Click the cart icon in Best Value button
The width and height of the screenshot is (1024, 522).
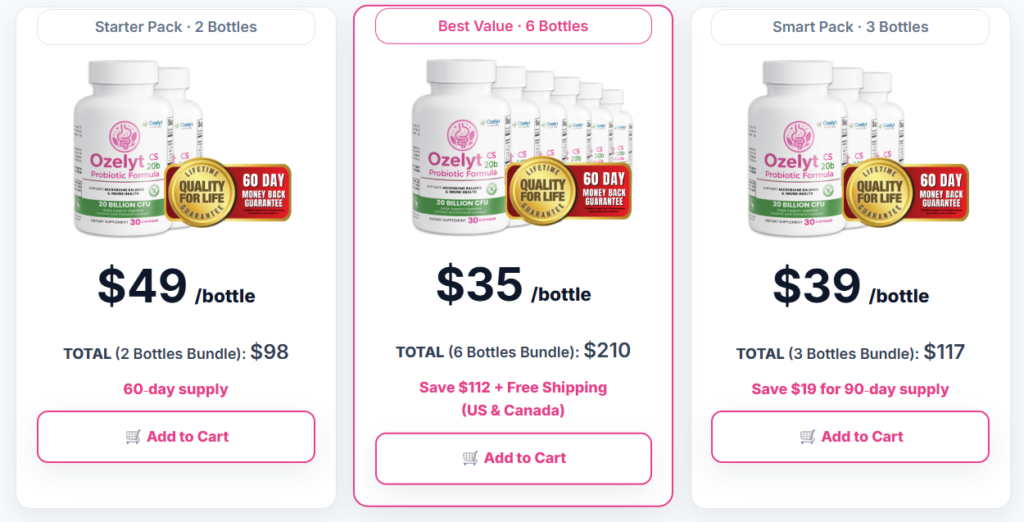tap(470, 458)
